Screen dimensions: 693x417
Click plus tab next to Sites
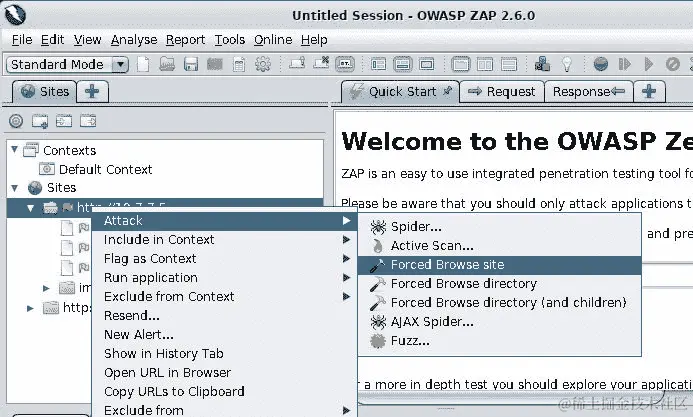92,91
